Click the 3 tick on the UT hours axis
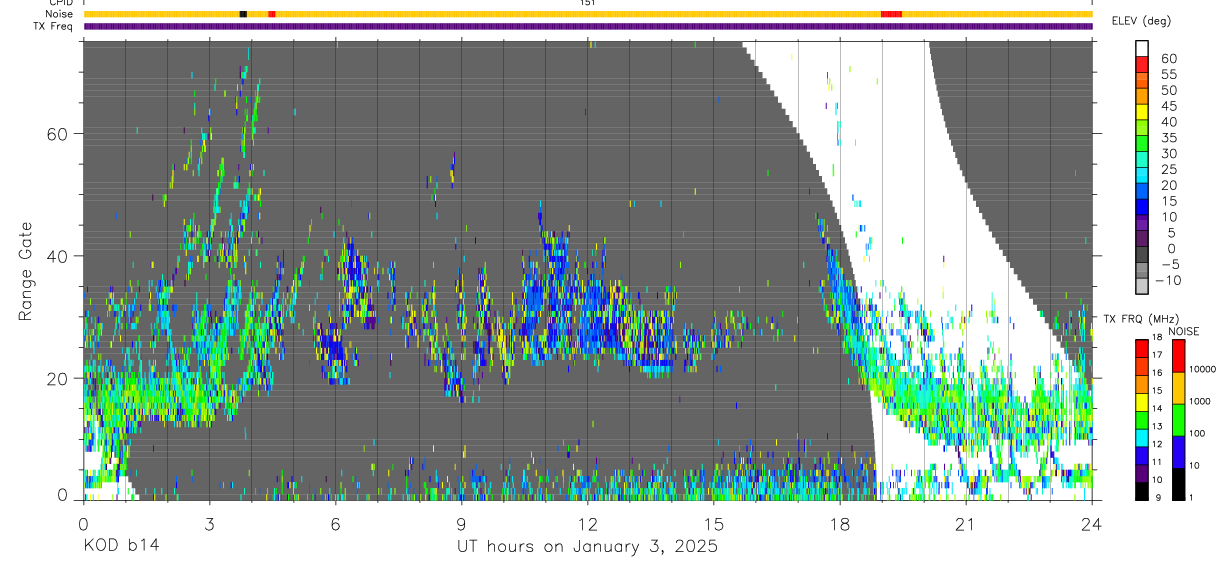1228x567 pixels. (209, 524)
